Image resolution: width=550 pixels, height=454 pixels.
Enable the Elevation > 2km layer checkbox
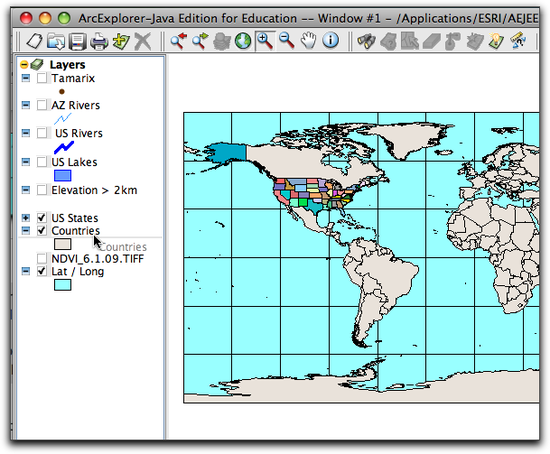click(42, 190)
